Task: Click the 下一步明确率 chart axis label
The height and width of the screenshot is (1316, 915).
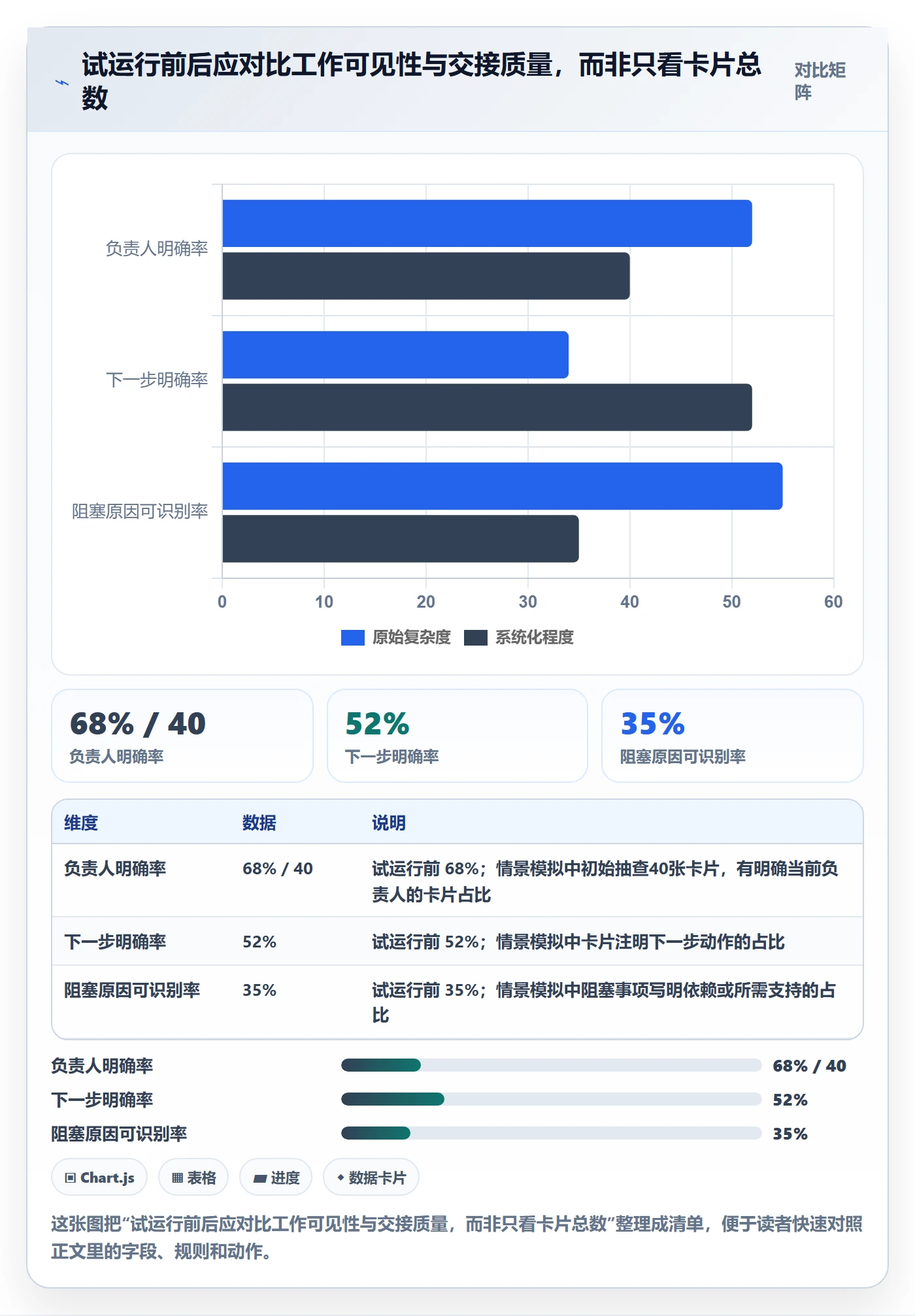Action: click(157, 380)
